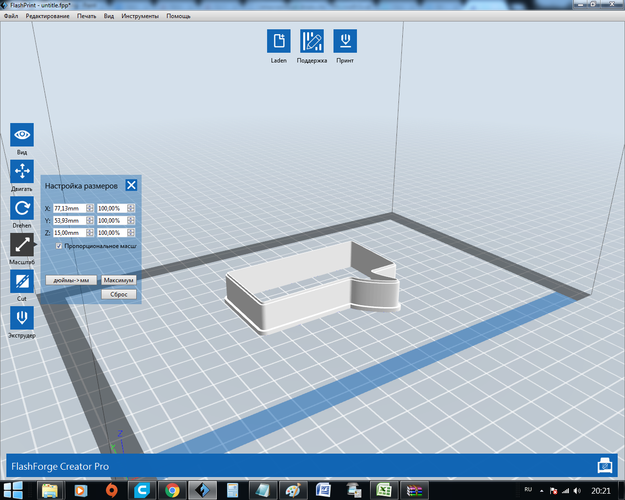Open Origin from the taskbar
The image size is (625, 500).
[x=112, y=490]
